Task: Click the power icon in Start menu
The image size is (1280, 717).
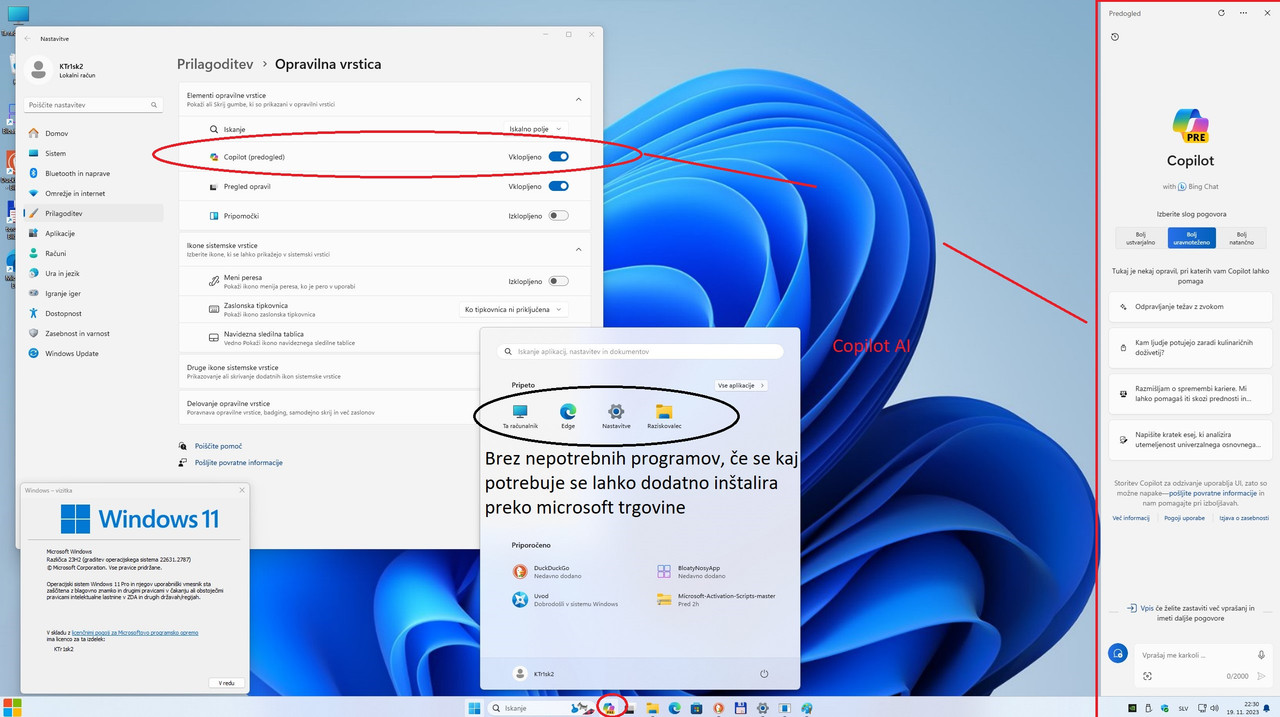Action: [x=764, y=674]
